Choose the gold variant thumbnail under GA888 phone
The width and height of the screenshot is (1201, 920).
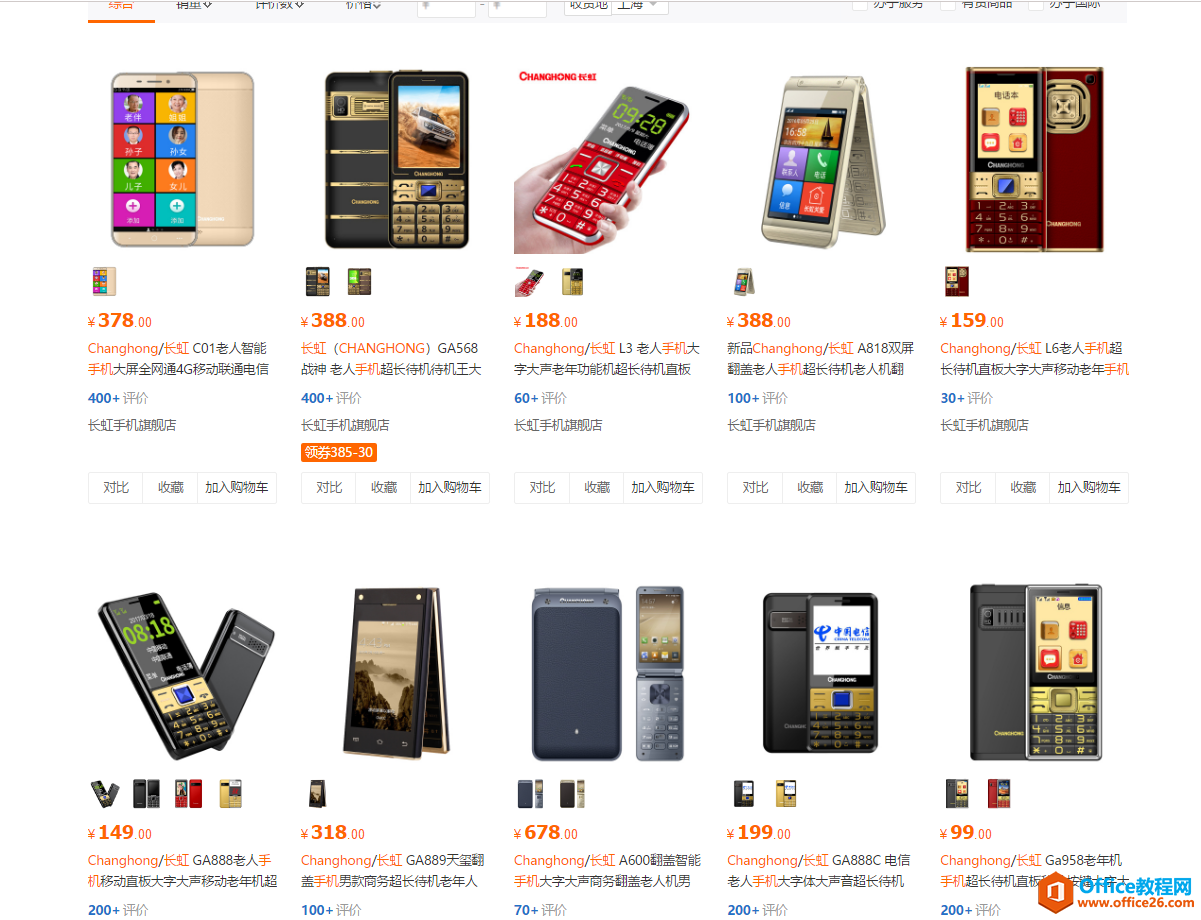pos(231,794)
